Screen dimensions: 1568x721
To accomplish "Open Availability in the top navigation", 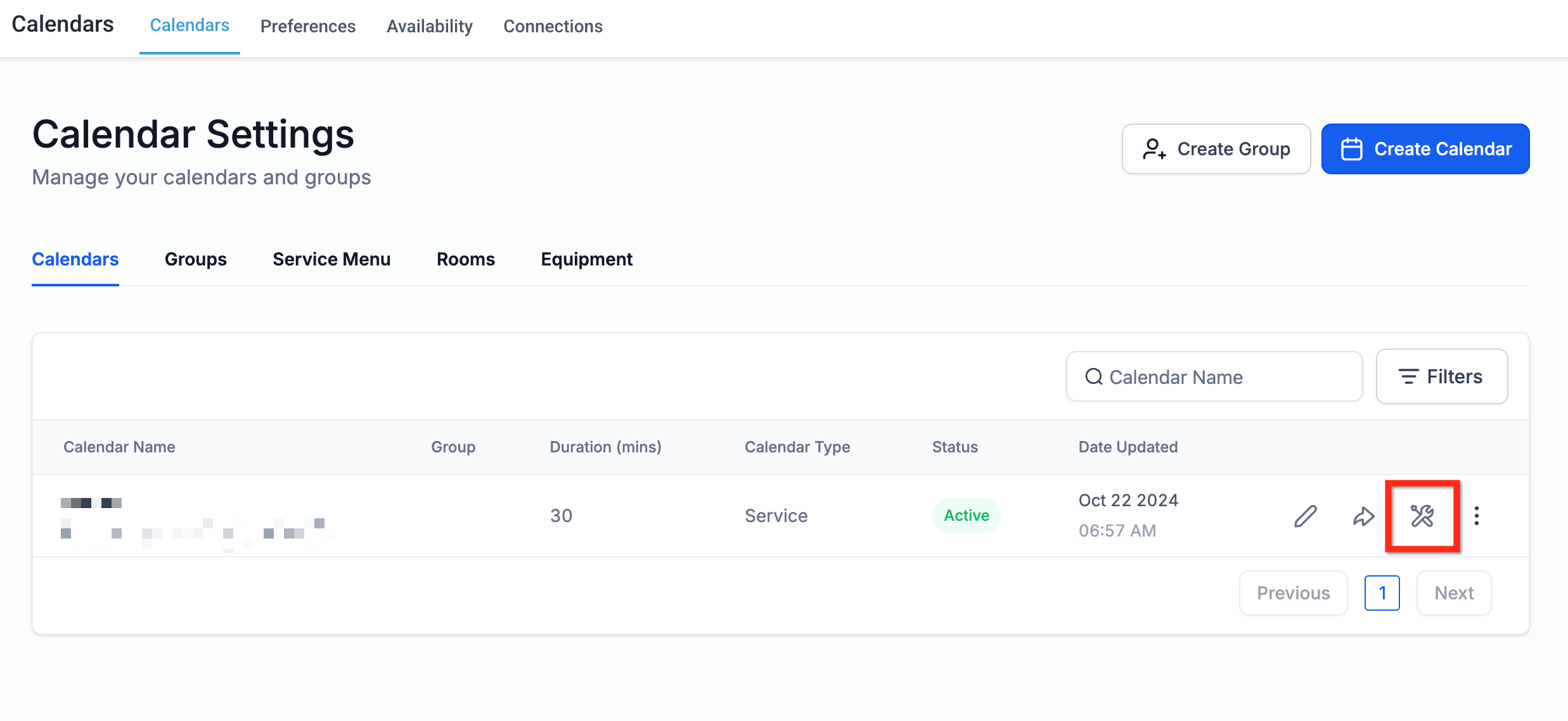I will (x=430, y=27).
